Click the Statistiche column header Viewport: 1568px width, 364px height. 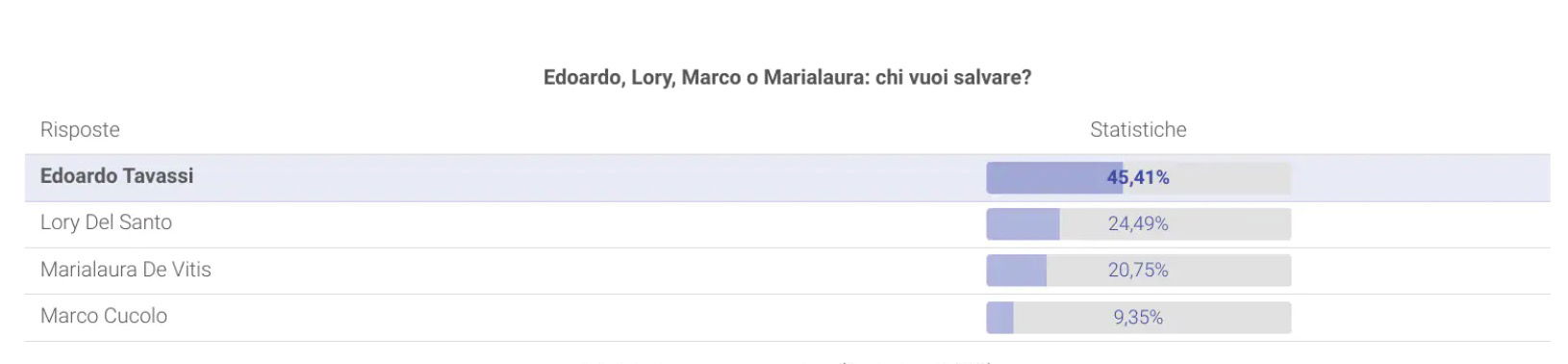click(x=1138, y=130)
